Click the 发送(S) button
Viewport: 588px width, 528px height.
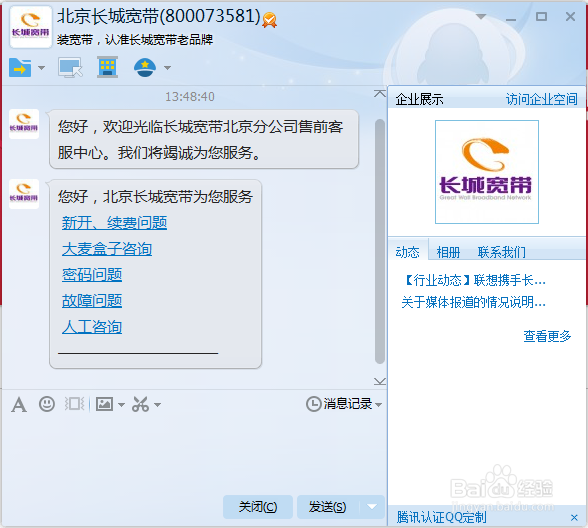[x=327, y=507]
